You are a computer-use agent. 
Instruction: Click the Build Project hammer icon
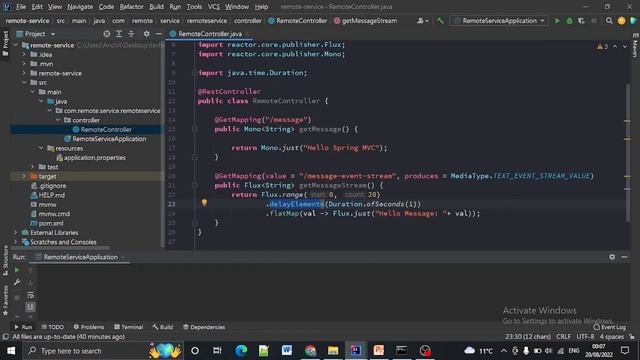coord(440,20)
